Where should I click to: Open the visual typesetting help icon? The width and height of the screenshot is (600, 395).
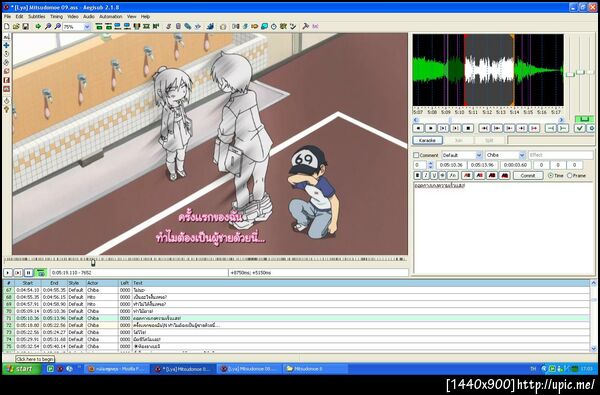[x=7, y=109]
